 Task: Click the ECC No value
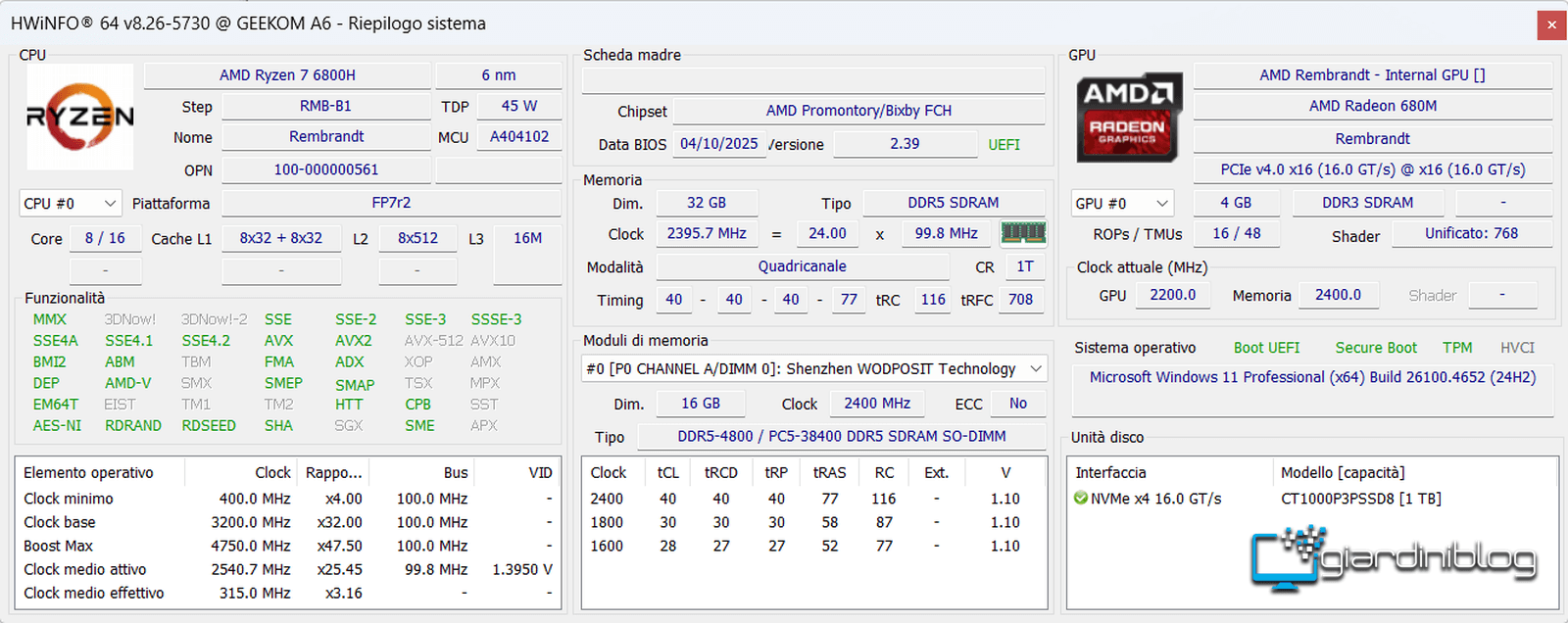(1018, 404)
